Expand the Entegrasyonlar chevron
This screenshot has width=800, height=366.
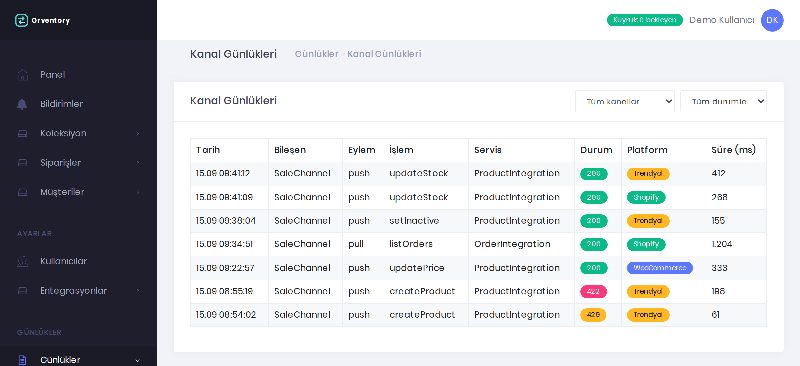[x=138, y=291]
